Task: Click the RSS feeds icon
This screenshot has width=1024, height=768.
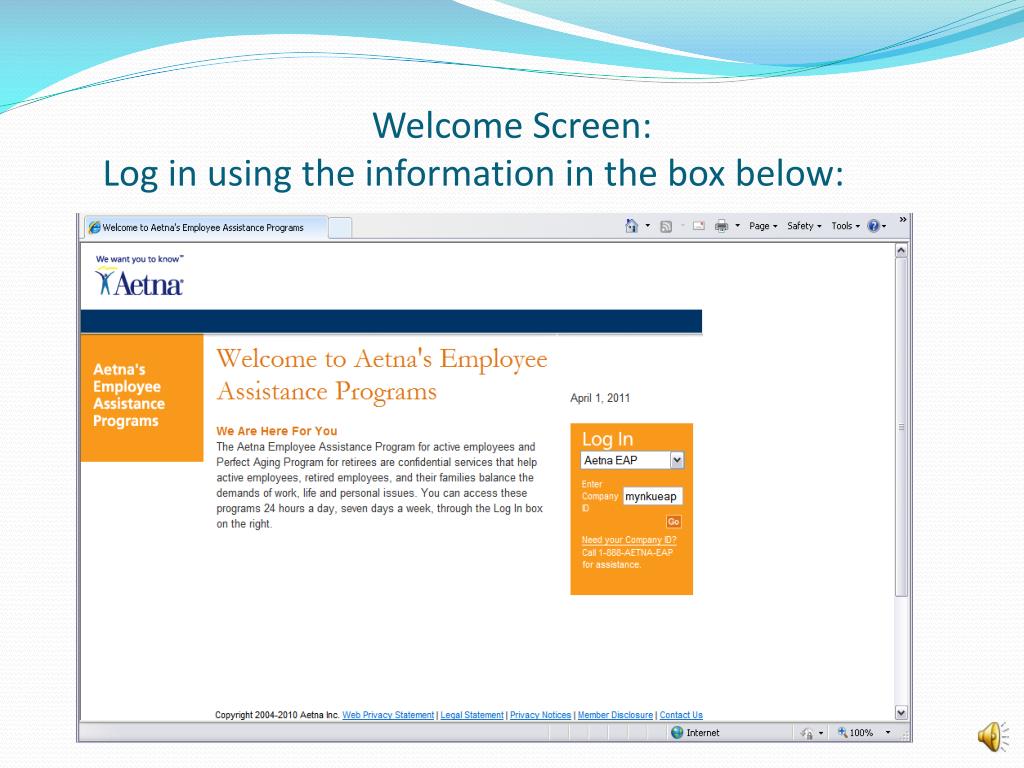Action: 666,227
